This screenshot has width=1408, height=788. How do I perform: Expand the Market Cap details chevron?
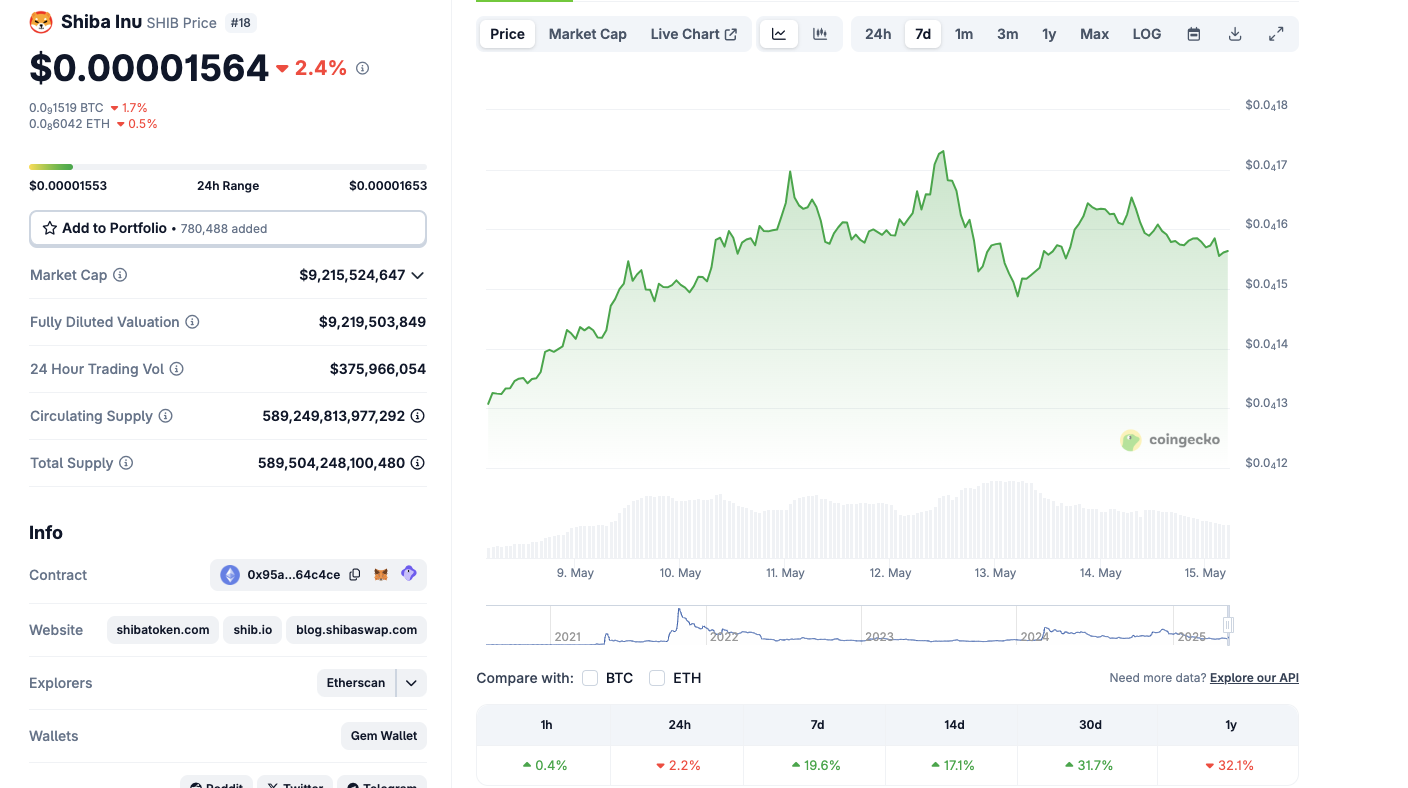418,275
